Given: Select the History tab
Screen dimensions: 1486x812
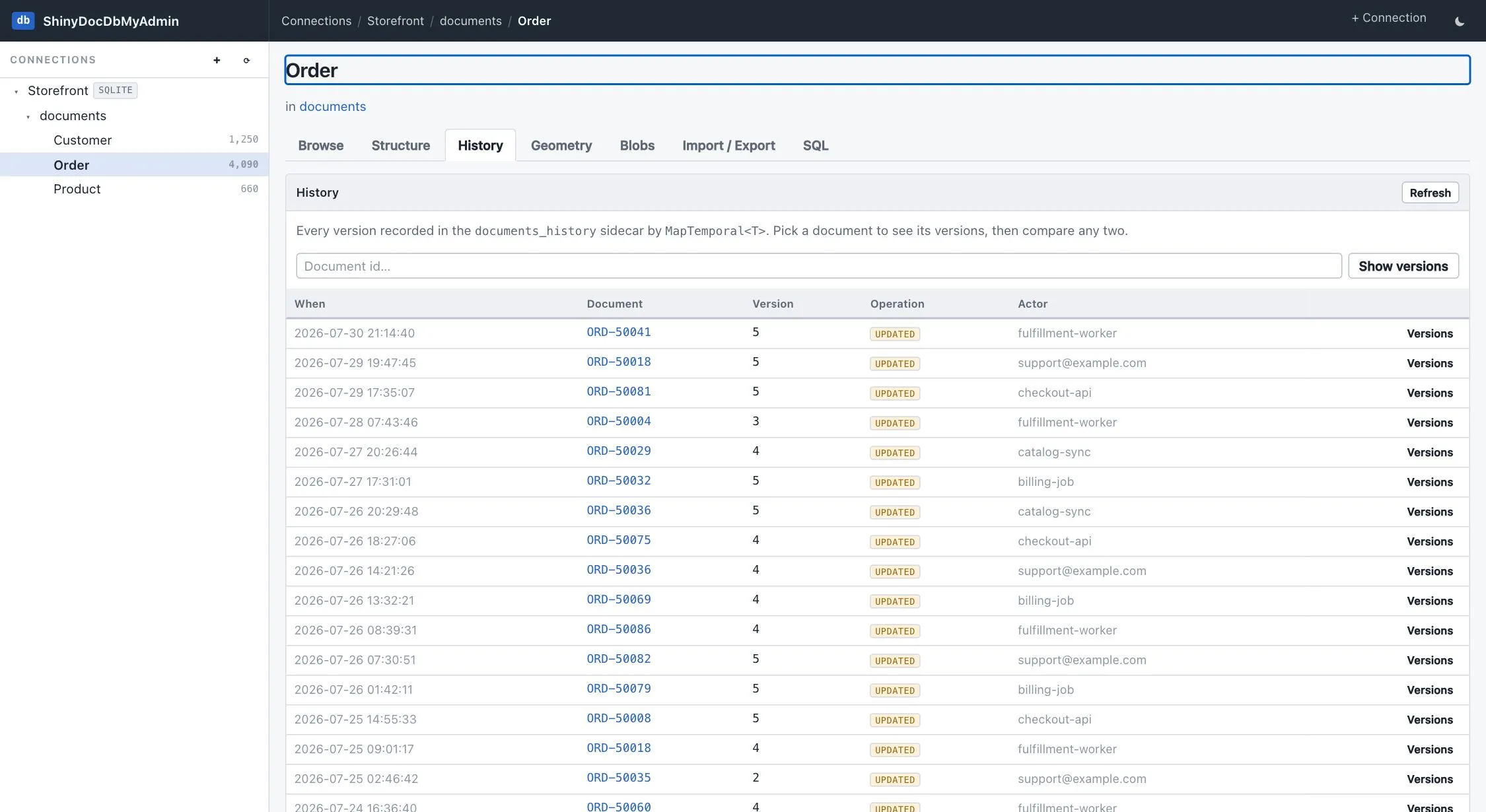Looking at the screenshot, I should point(480,145).
